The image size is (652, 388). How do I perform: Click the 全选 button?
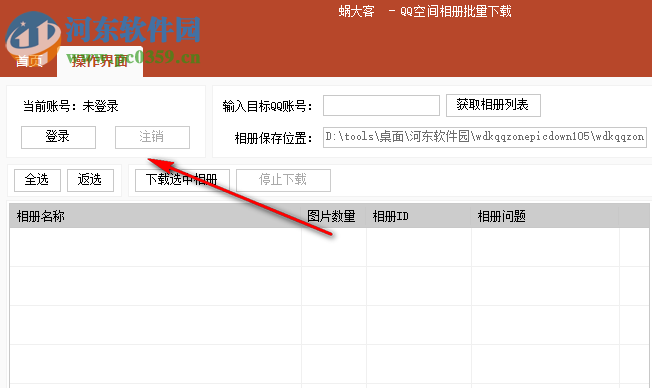(37, 180)
